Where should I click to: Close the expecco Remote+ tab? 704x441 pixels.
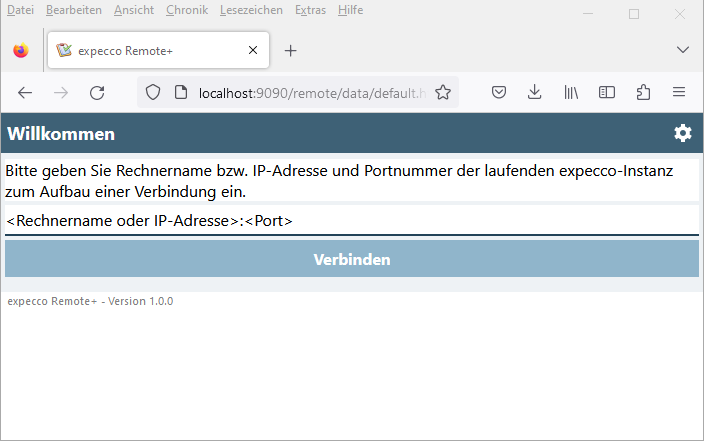coord(253,50)
